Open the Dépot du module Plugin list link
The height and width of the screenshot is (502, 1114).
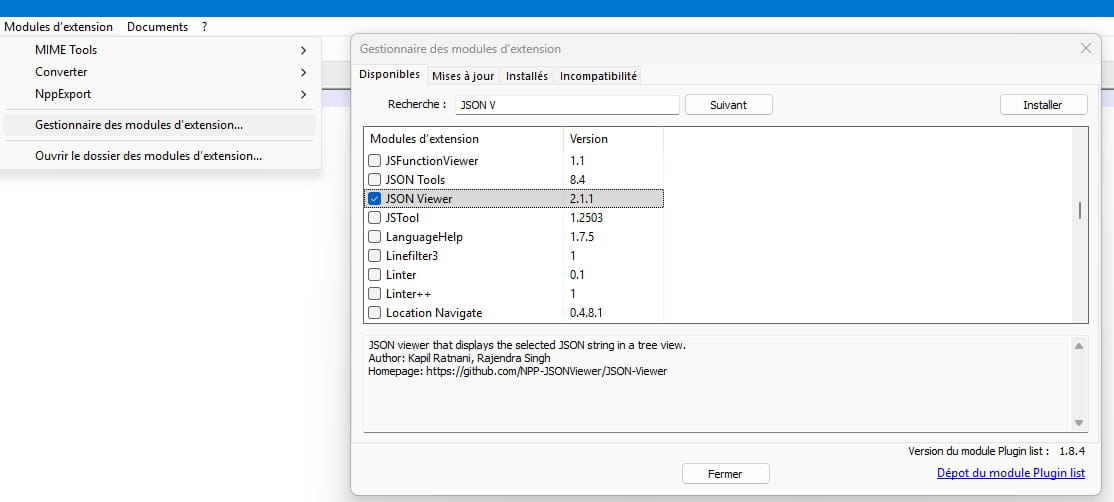point(1011,473)
